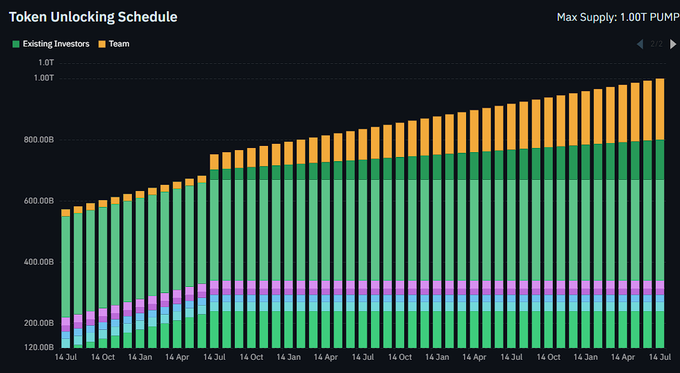
Task: Click the 400.00B y-axis label
Action: click(39, 262)
